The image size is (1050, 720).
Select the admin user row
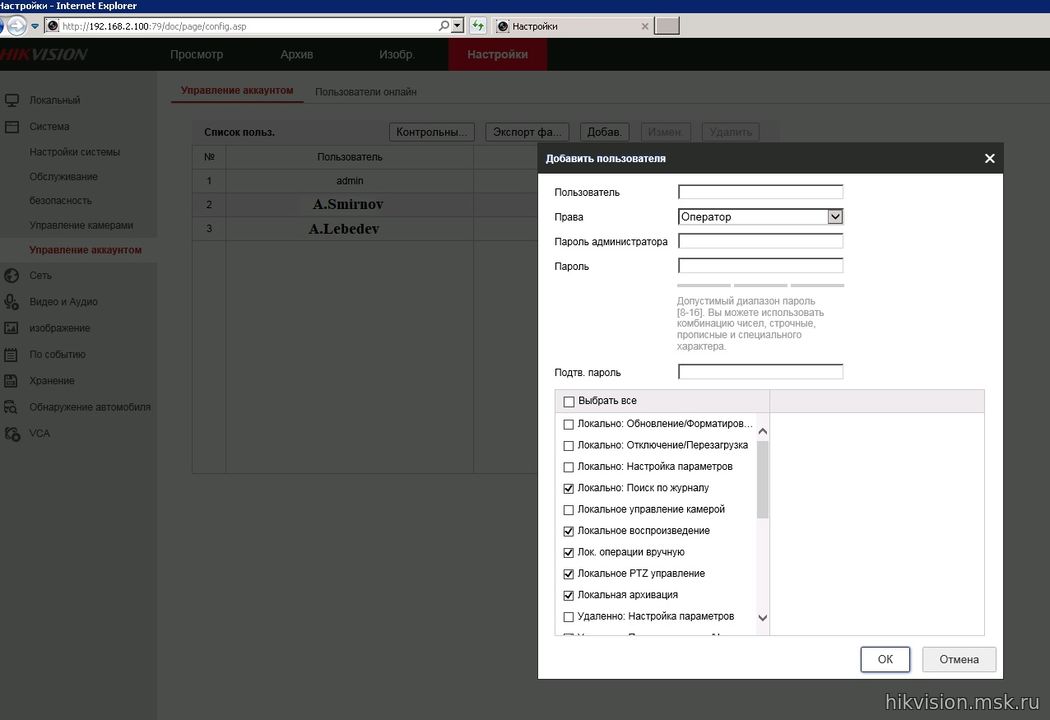pyautogui.click(x=365, y=181)
